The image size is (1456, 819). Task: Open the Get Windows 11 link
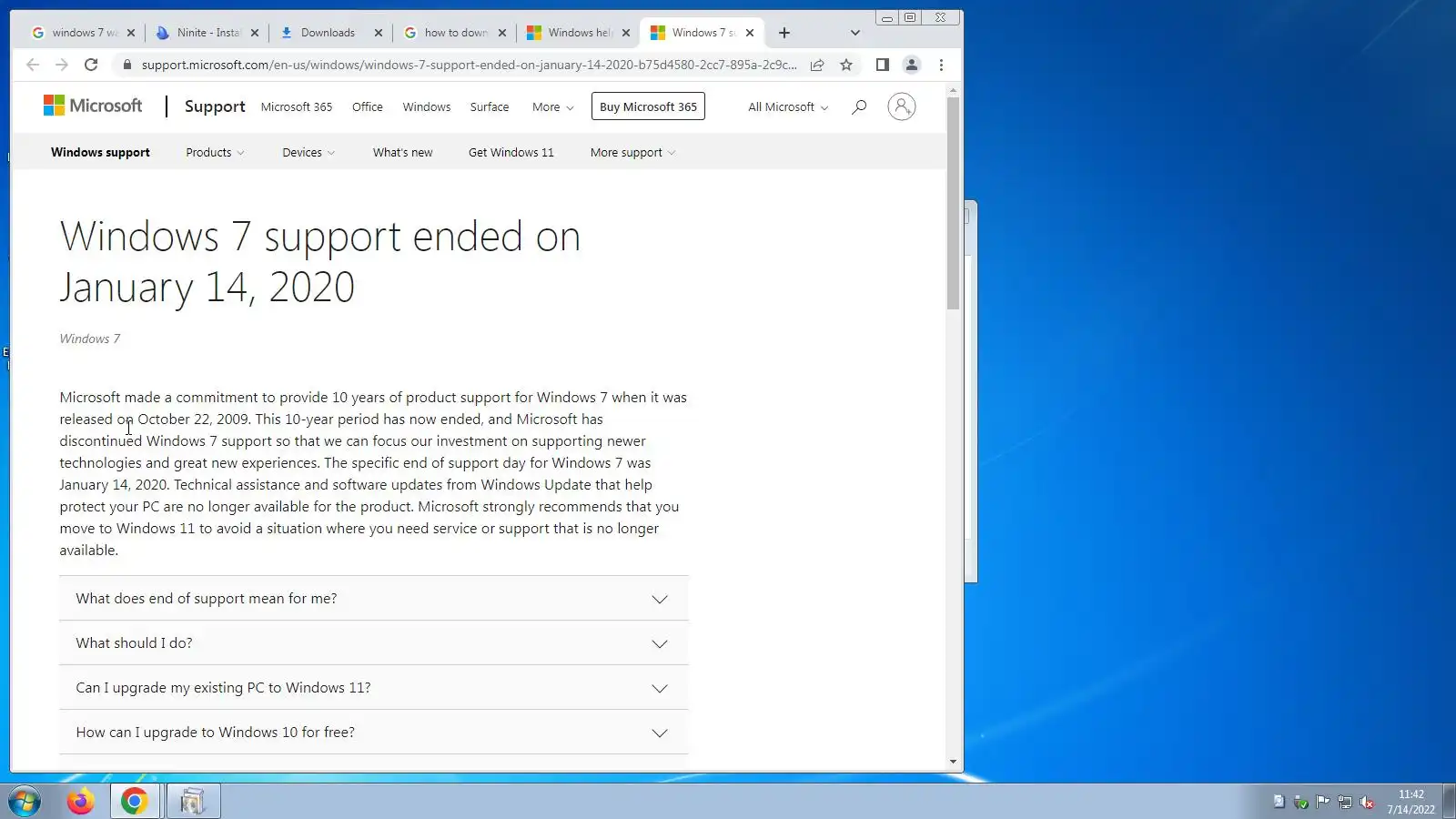(511, 152)
